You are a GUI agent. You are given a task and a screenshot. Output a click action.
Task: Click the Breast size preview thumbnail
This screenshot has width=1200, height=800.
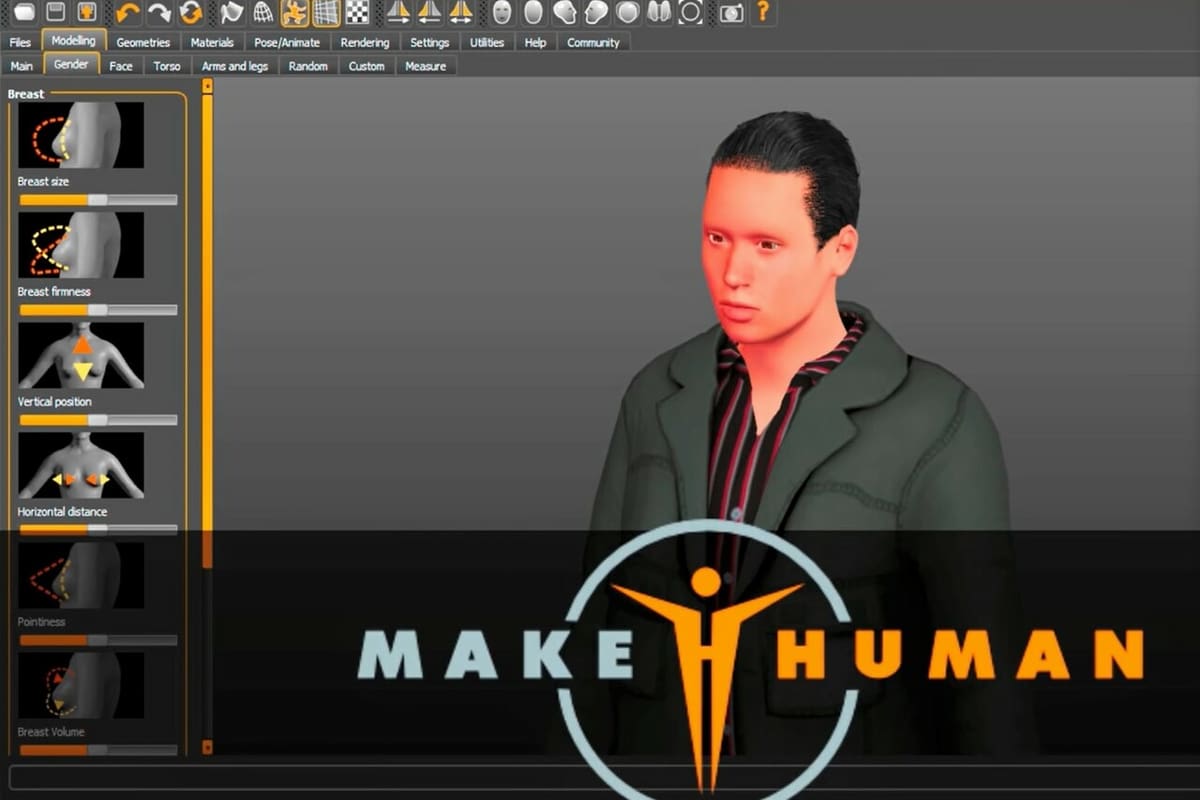tap(81, 135)
